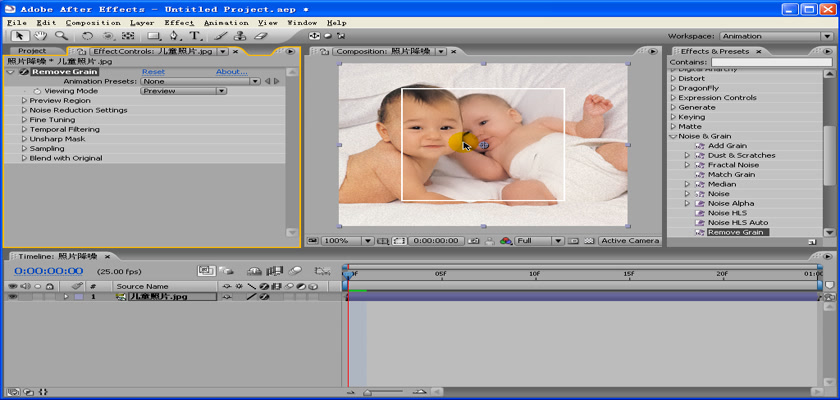The height and width of the screenshot is (400, 840).
Task: Select the Selection arrow tool
Action: 20,36
